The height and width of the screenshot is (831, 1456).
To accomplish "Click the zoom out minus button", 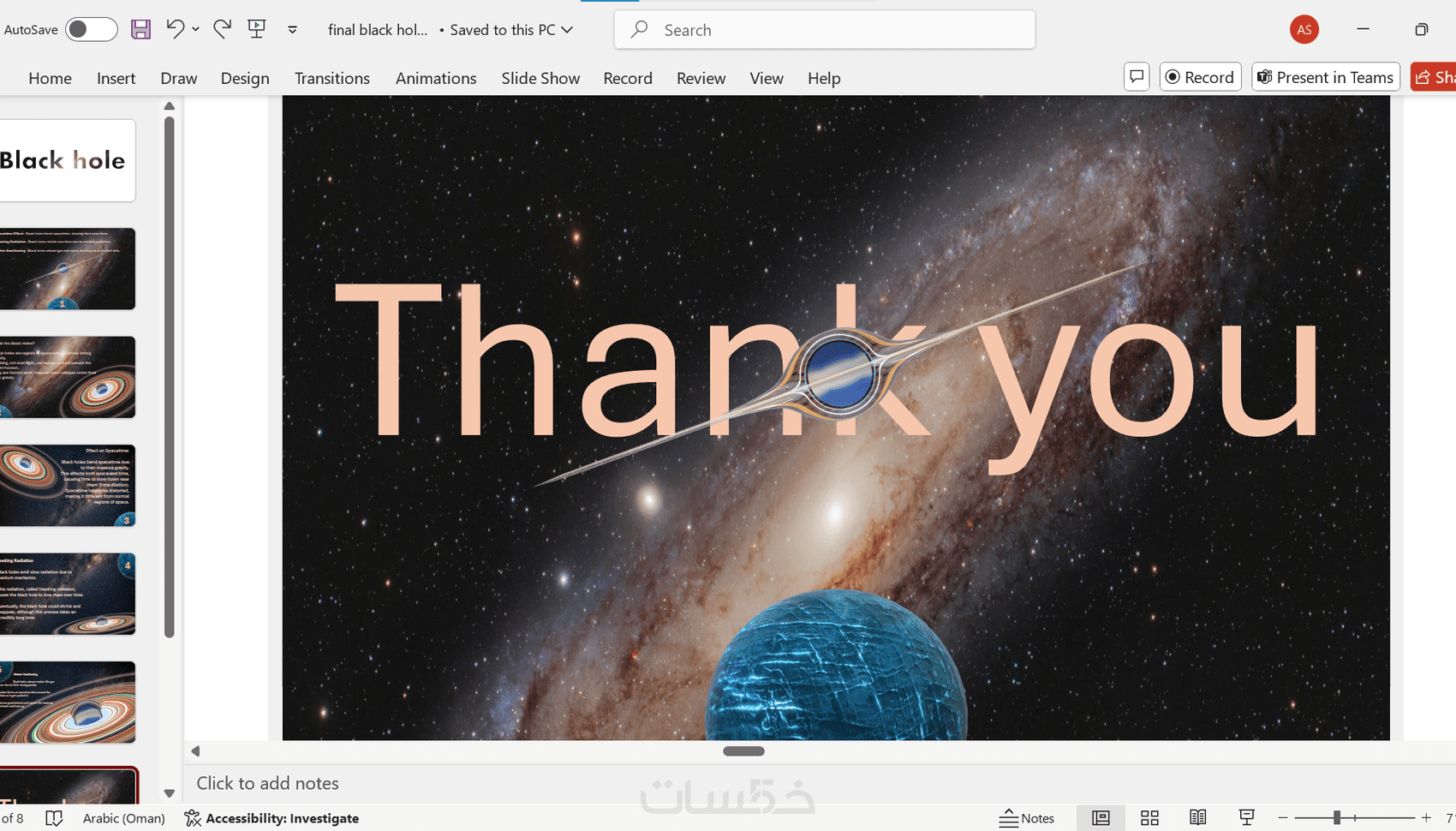I will coord(1283,818).
